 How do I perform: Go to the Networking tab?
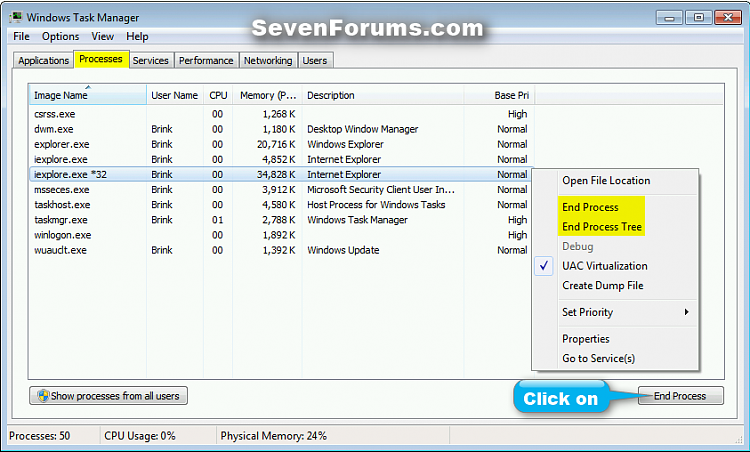click(268, 60)
